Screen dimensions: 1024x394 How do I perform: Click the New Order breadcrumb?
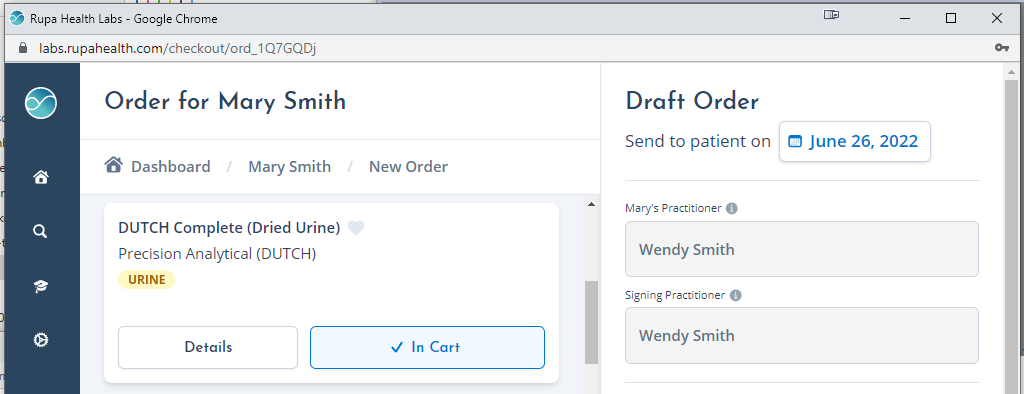click(x=408, y=167)
